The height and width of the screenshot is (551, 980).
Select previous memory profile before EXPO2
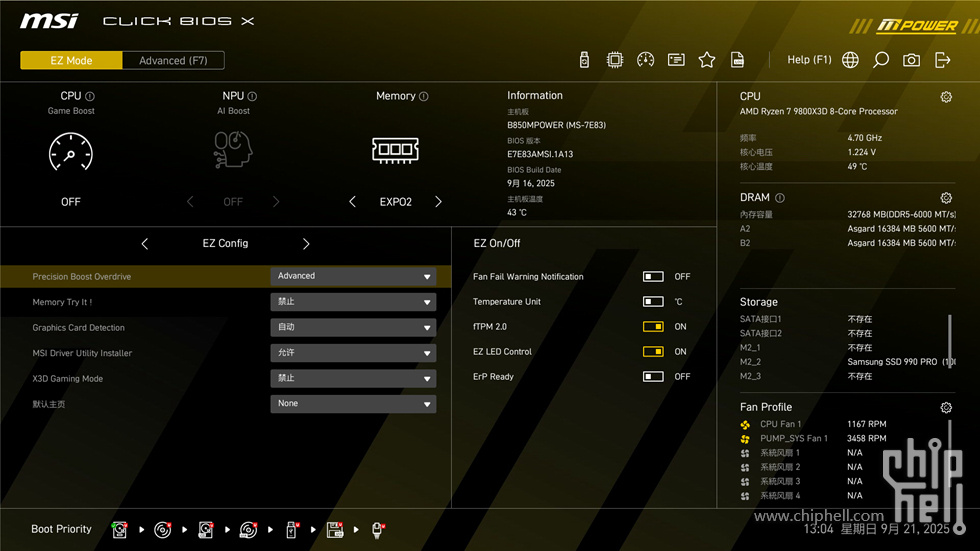coord(352,202)
